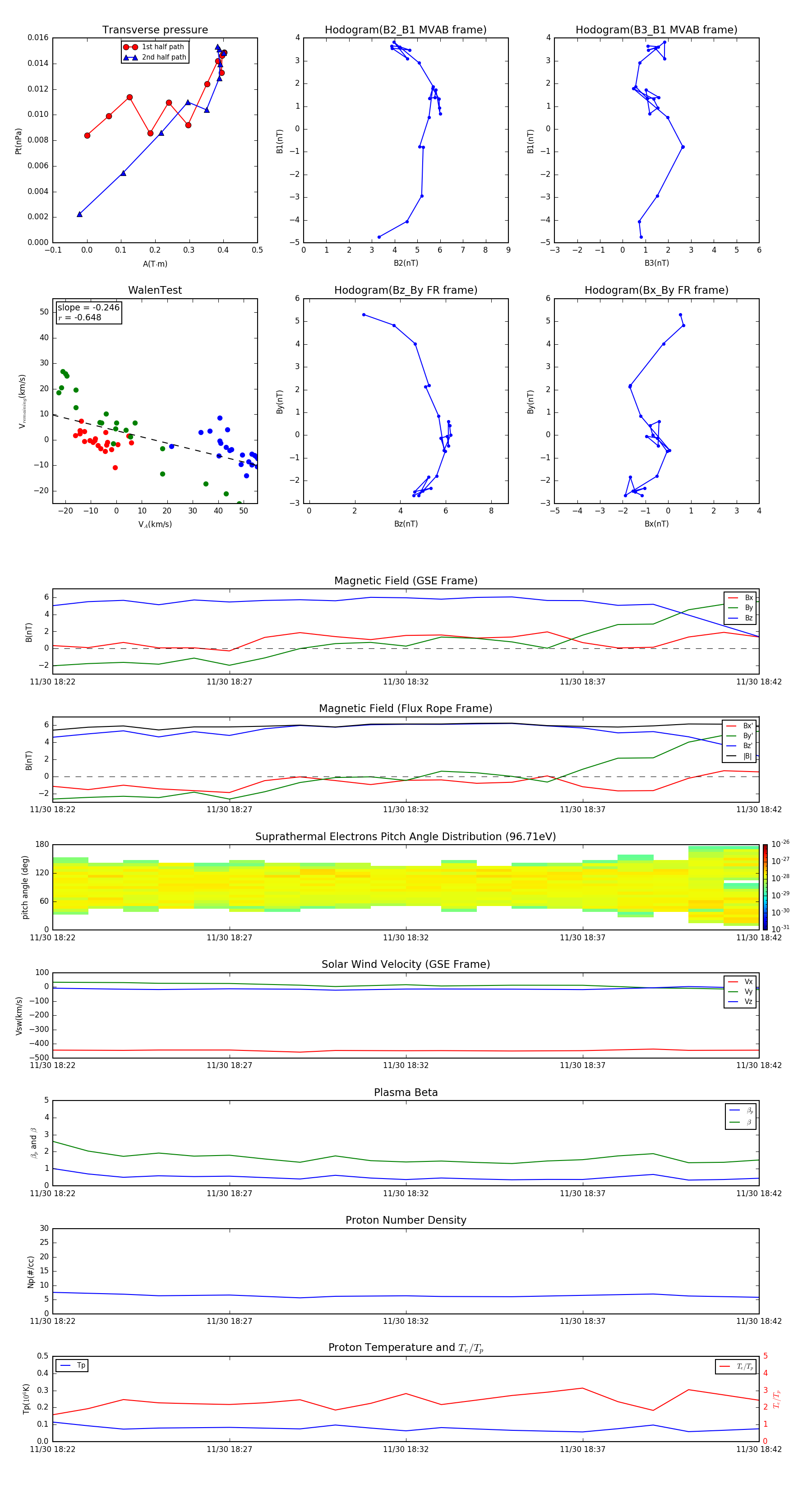Click the 'Np(#/cc)' axis label
This screenshot has height=1489, width=812.
tap(31, 1271)
